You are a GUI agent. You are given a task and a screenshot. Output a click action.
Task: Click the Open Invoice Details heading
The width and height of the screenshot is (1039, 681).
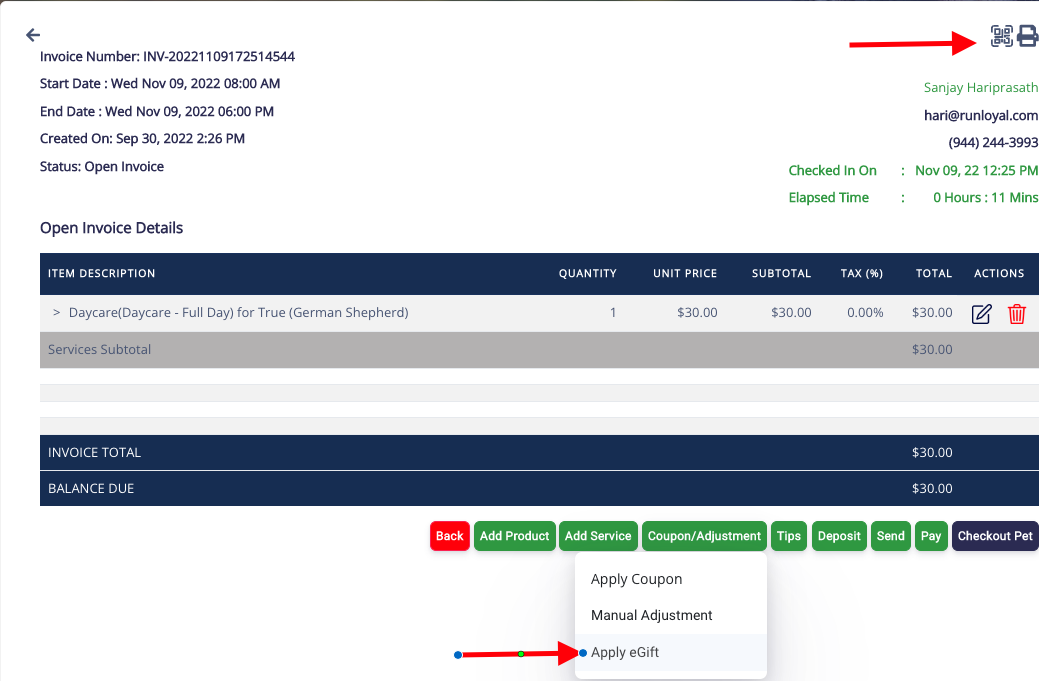click(x=111, y=228)
